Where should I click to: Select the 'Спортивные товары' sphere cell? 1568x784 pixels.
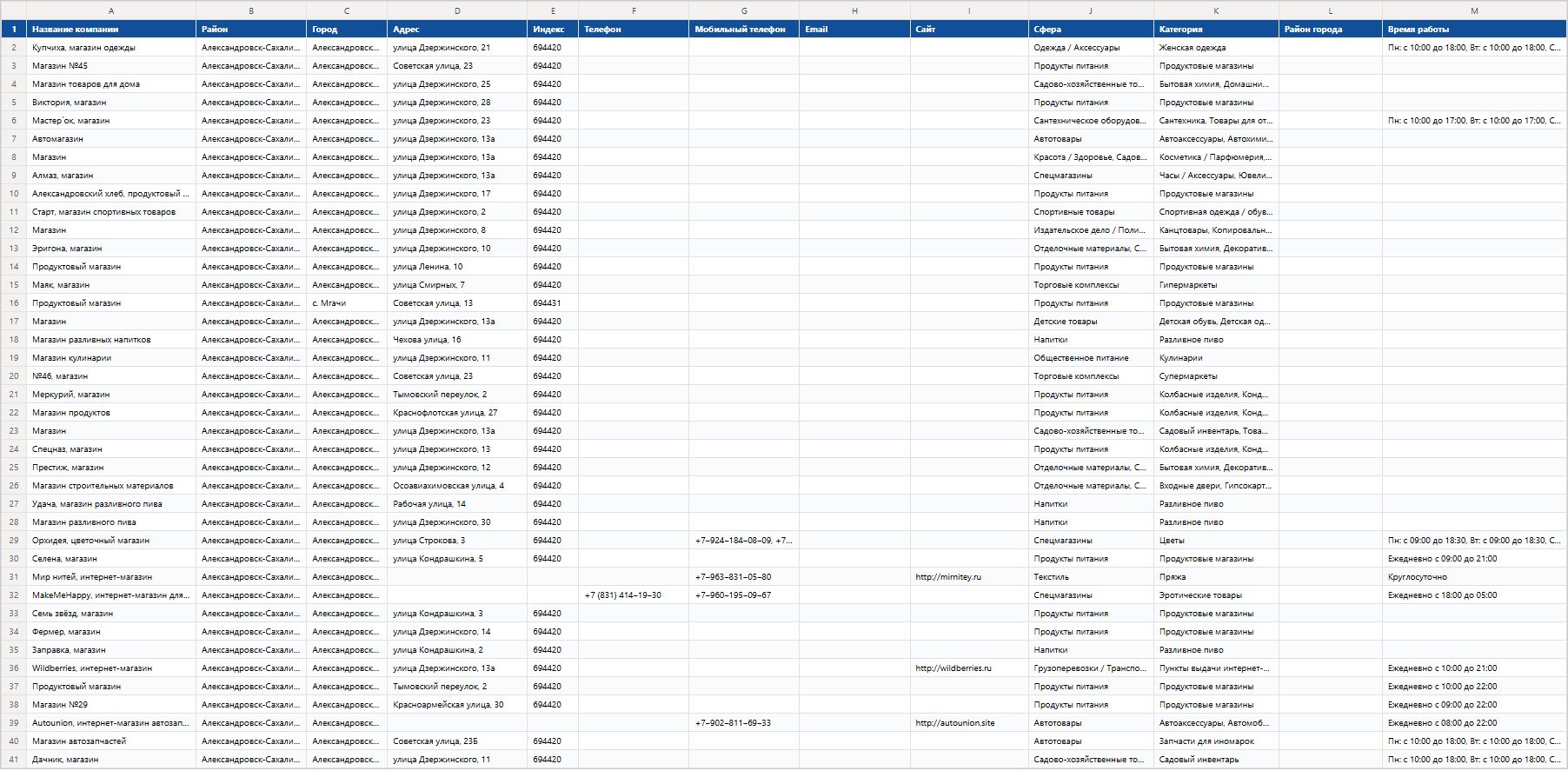coord(1091,212)
